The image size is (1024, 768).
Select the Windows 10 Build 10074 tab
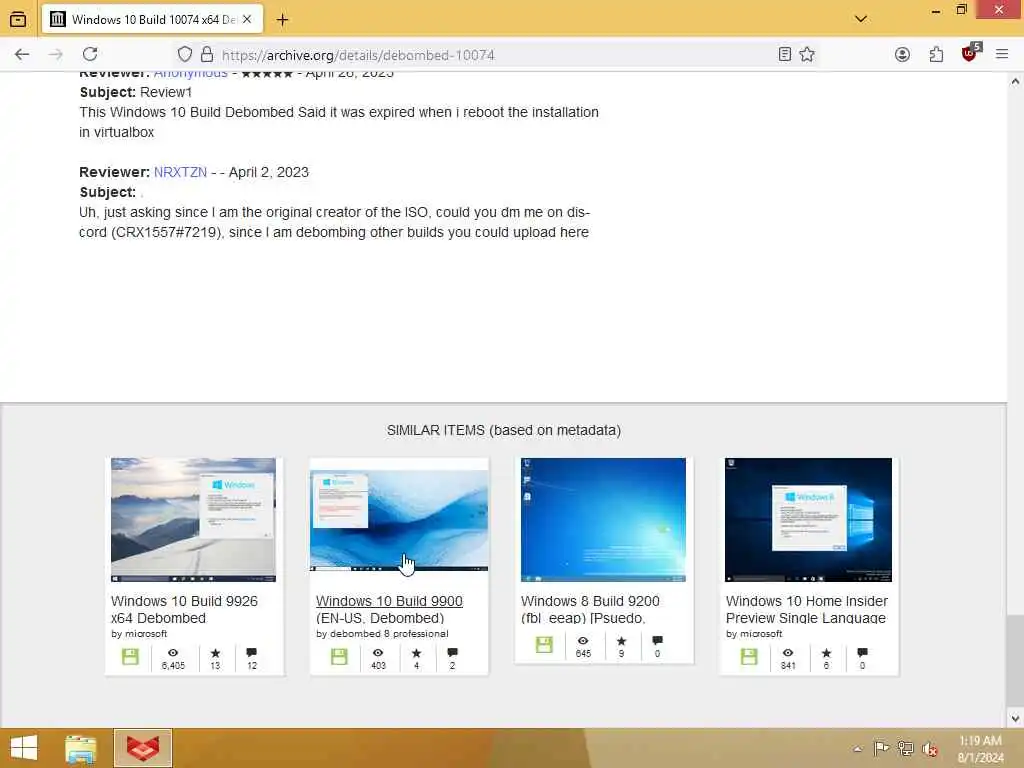point(152,20)
